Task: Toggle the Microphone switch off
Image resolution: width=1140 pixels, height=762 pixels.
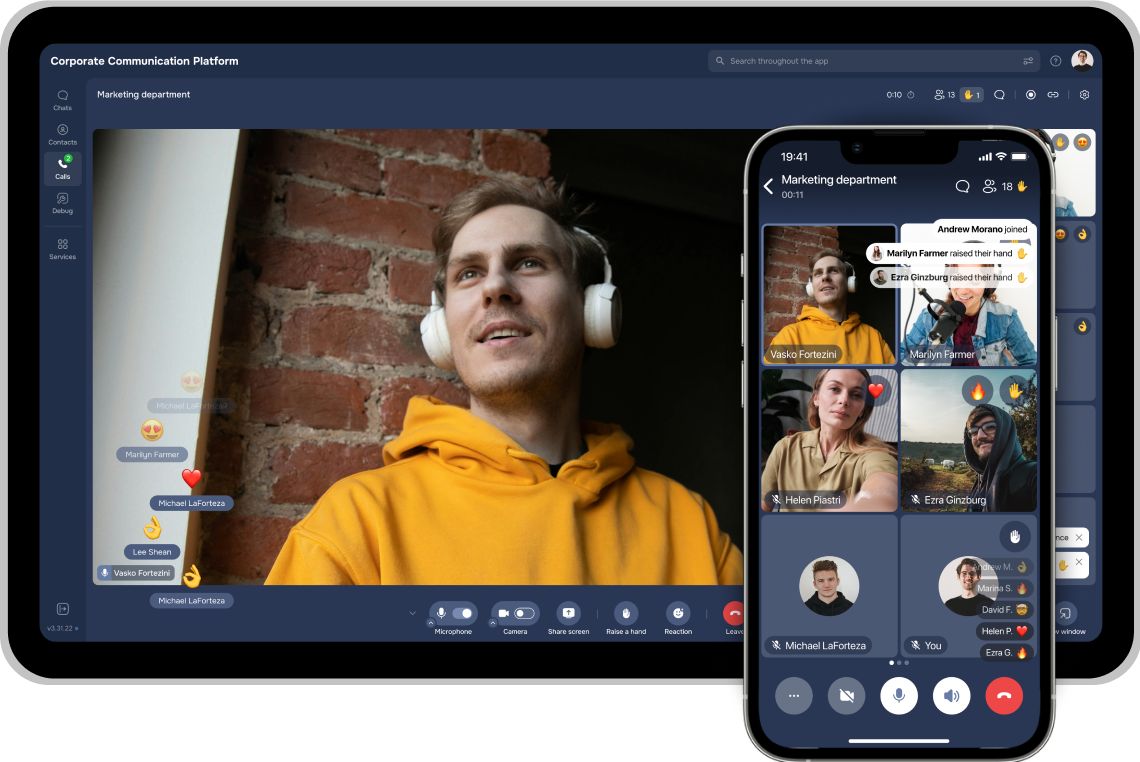Action: [462, 613]
